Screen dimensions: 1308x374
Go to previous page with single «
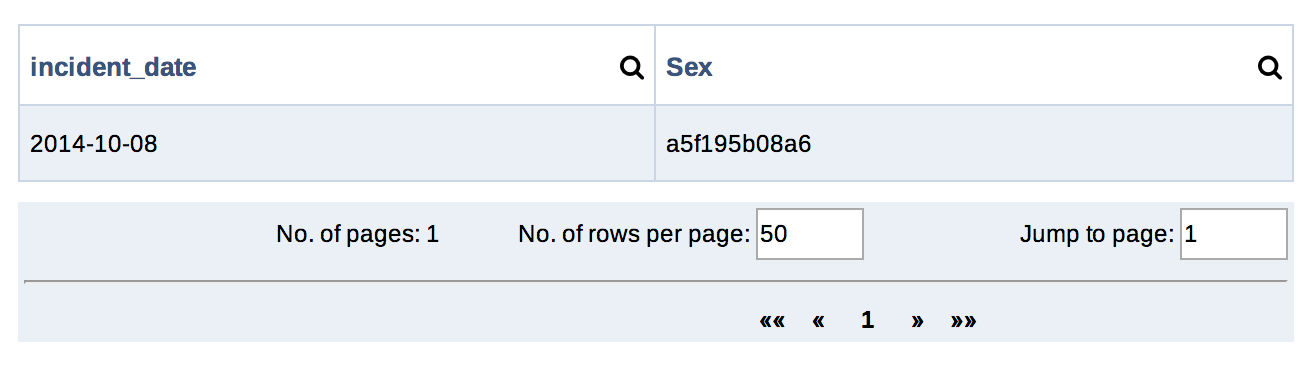point(818,321)
